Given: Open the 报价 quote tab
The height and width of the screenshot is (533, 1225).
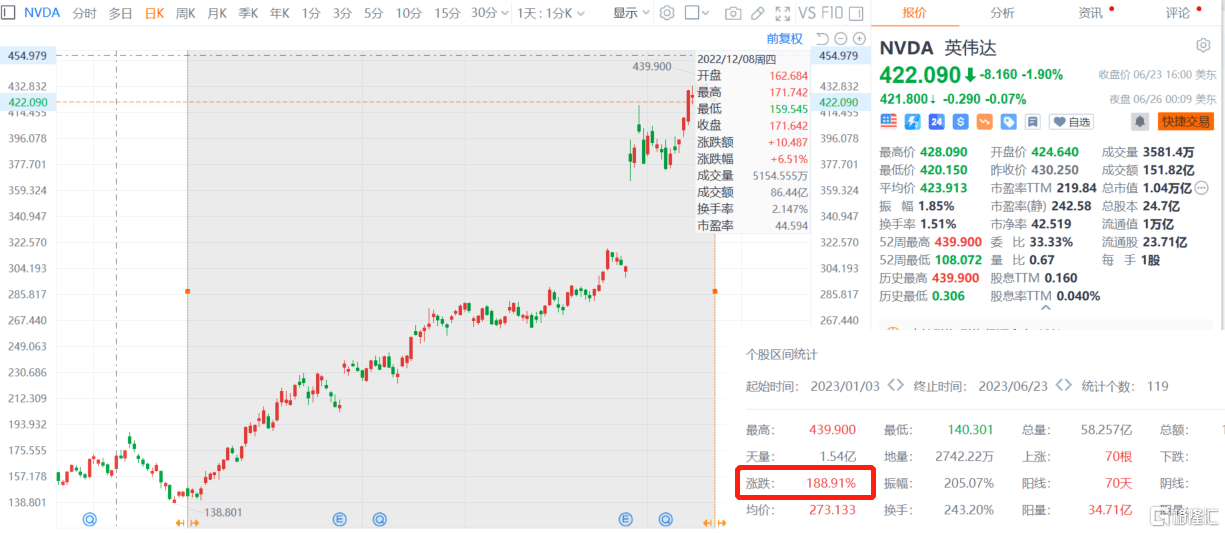Looking at the screenshot, I should 915,13.
